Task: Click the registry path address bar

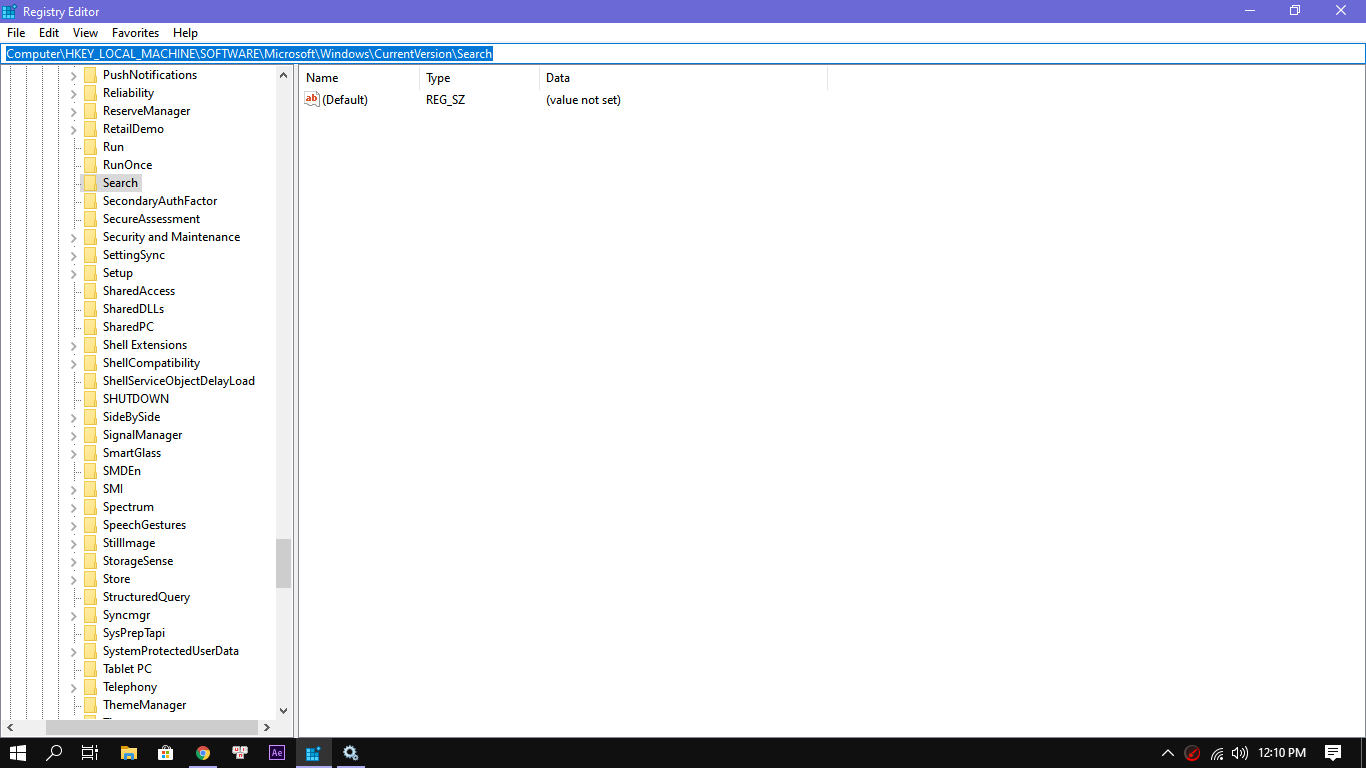Action: pos(683,54)
